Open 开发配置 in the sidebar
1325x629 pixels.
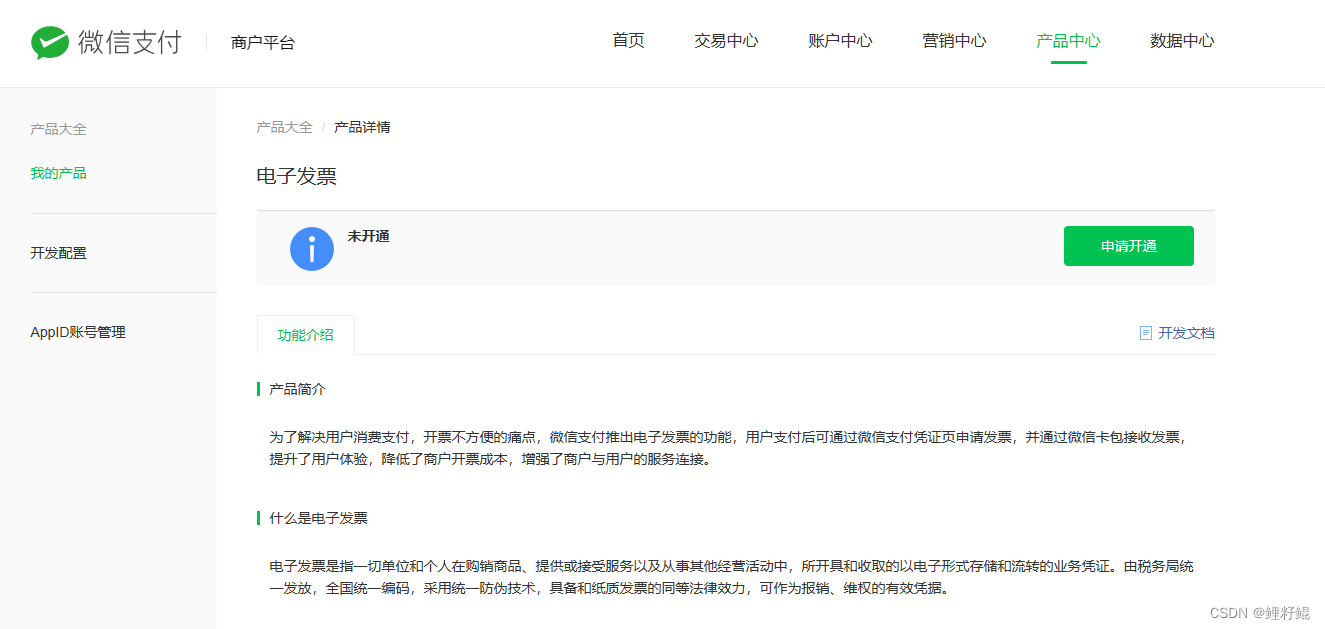tap(58, 253)
